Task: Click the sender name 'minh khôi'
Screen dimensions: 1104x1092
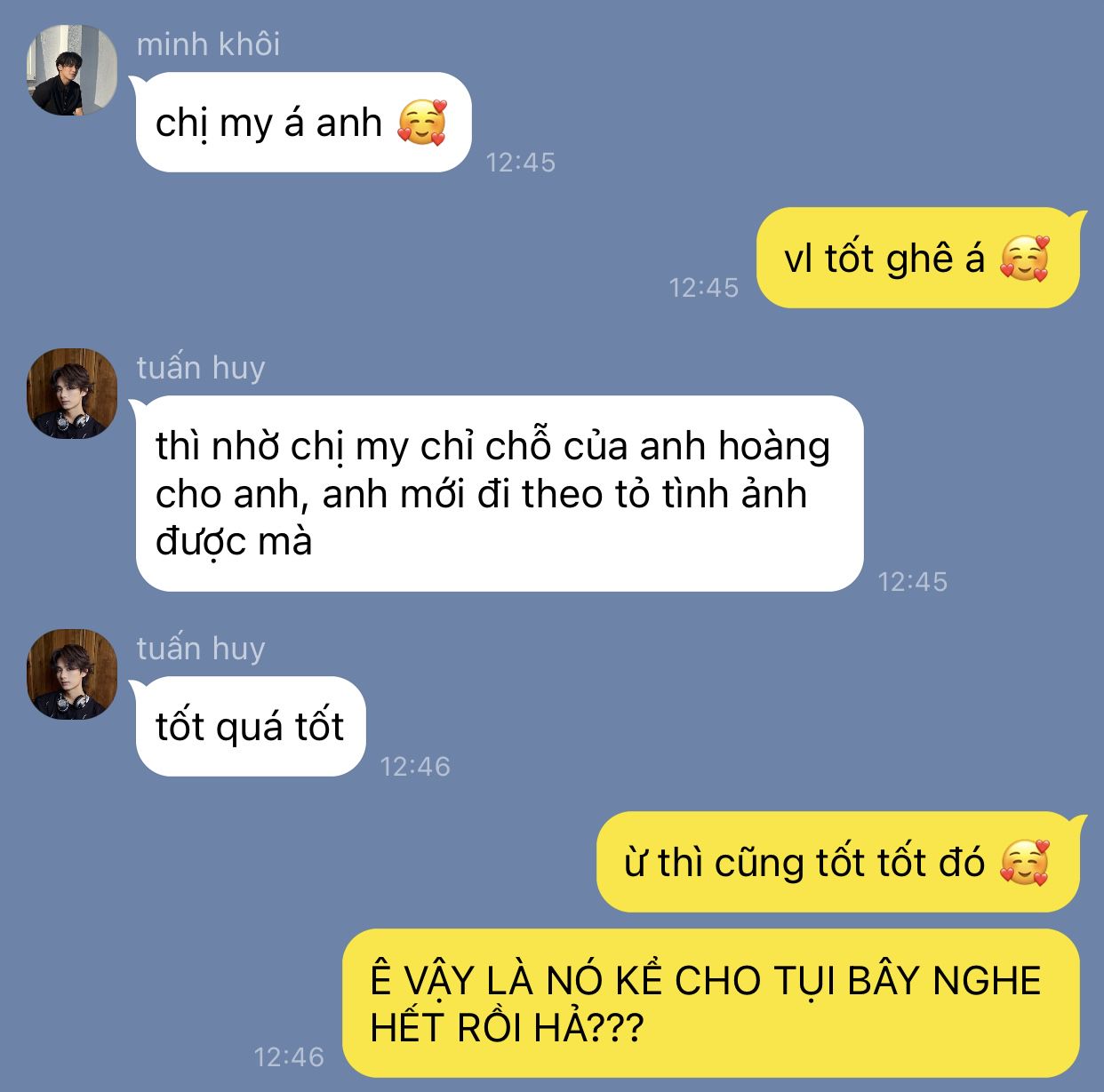Action: point(208,44)
